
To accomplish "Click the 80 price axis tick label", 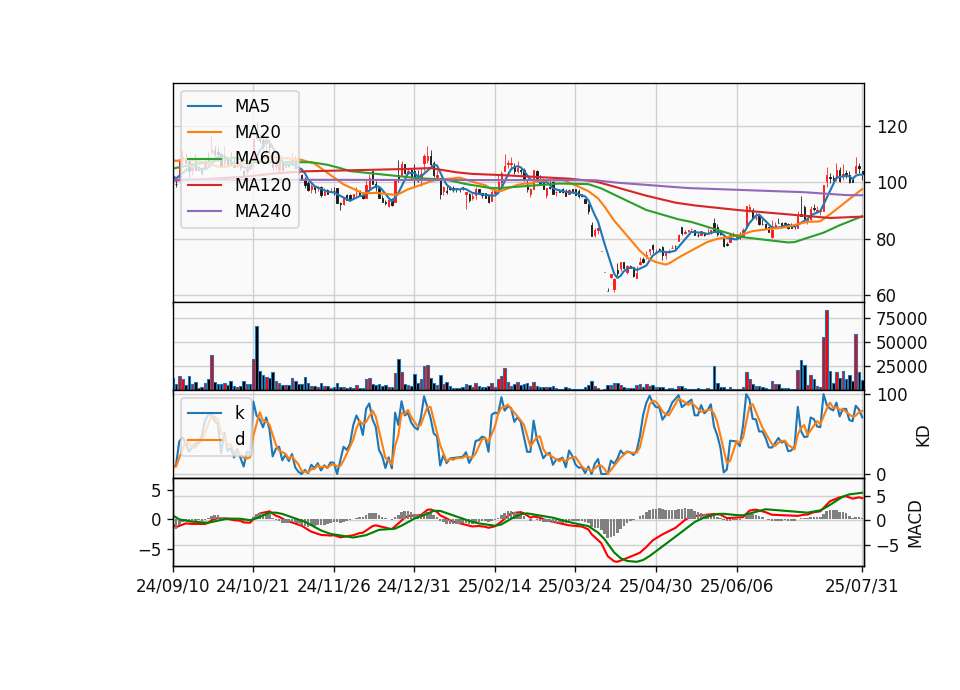I will click(x=887, y=239).
